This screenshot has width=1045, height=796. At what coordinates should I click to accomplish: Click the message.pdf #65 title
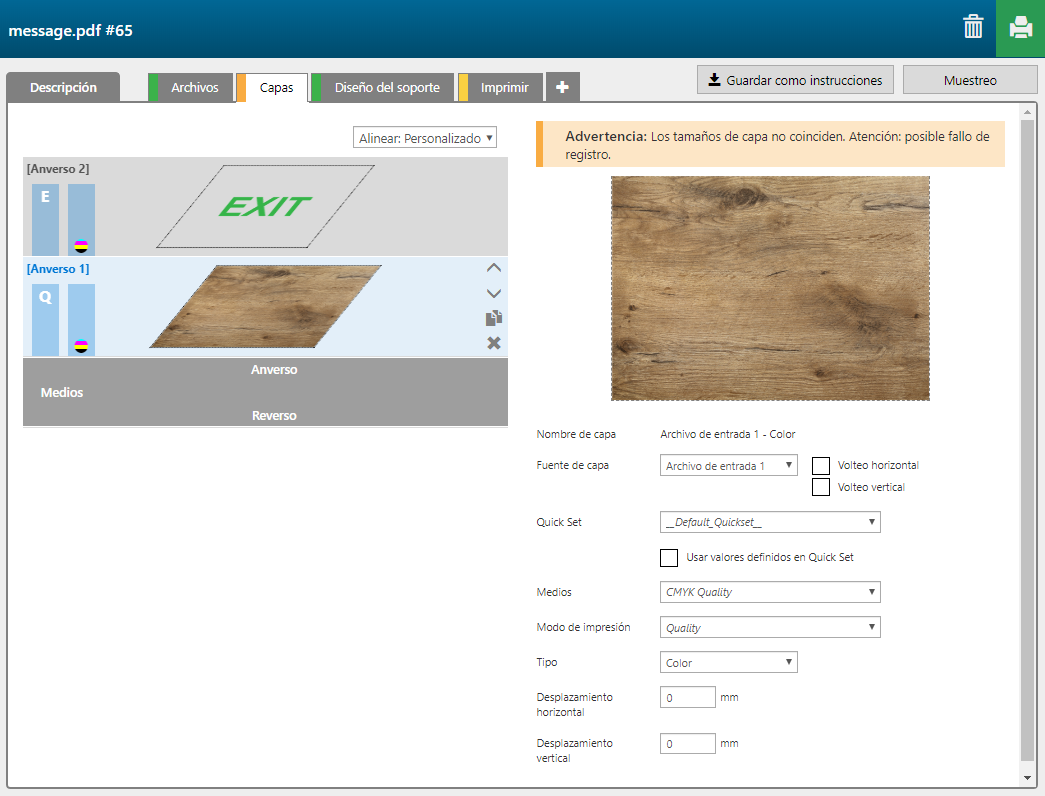point(71,31)
